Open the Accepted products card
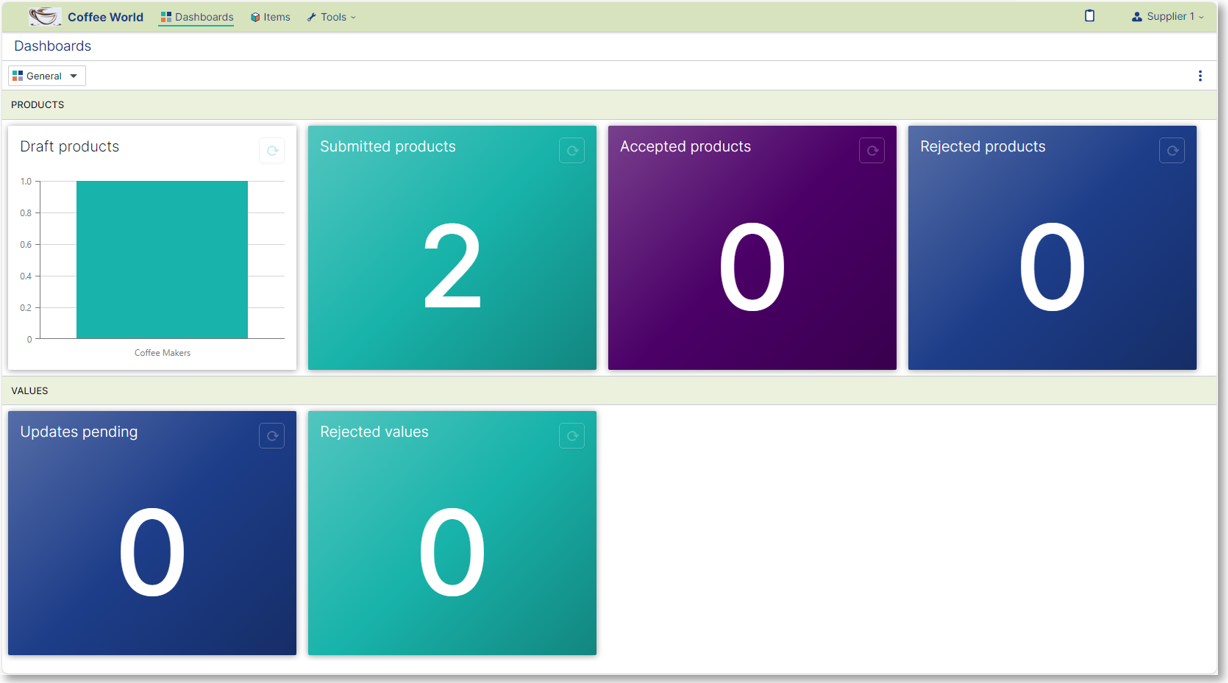 [752, 248]
